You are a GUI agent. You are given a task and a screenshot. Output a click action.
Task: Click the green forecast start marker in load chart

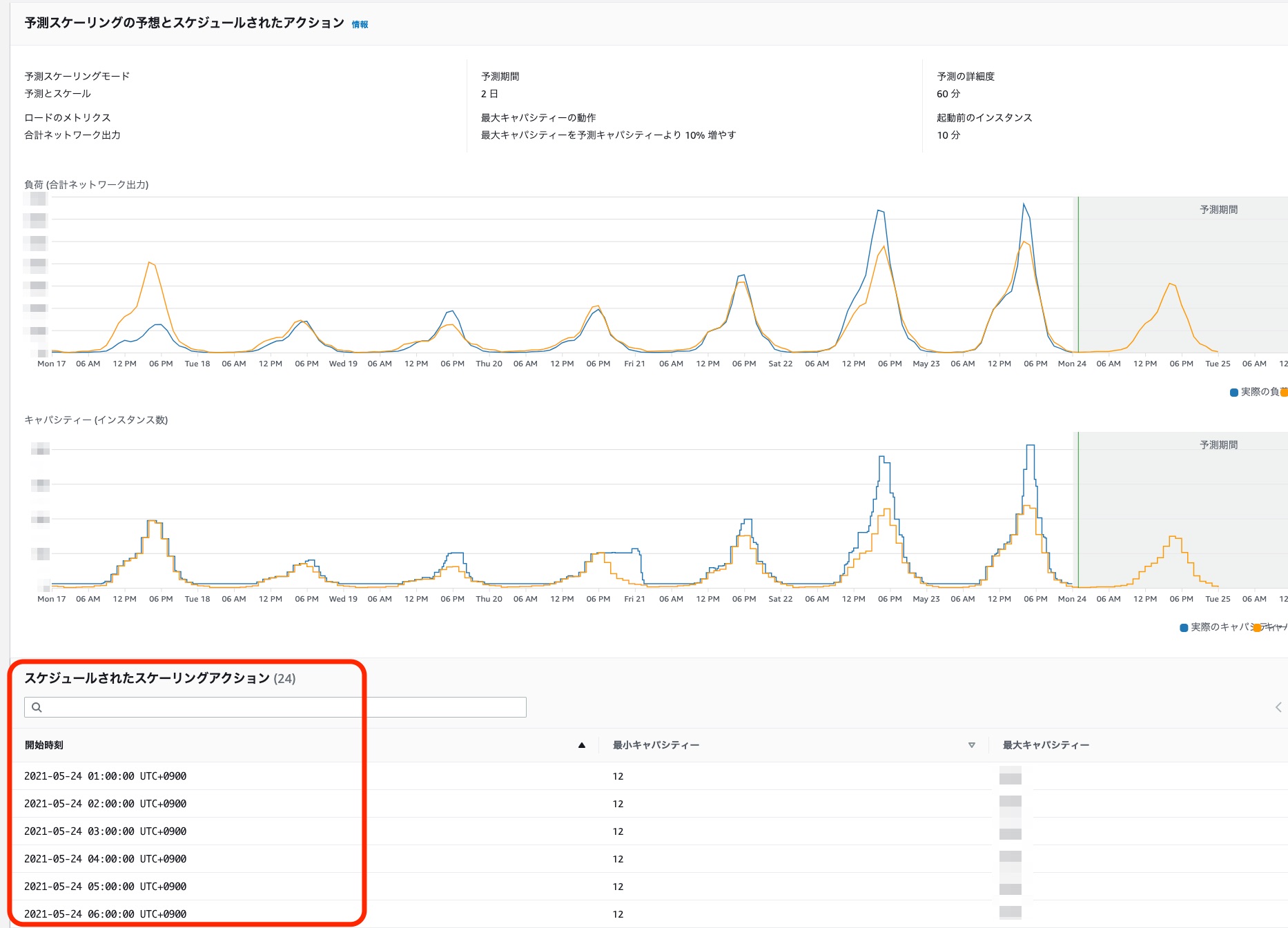point(1078,275)
